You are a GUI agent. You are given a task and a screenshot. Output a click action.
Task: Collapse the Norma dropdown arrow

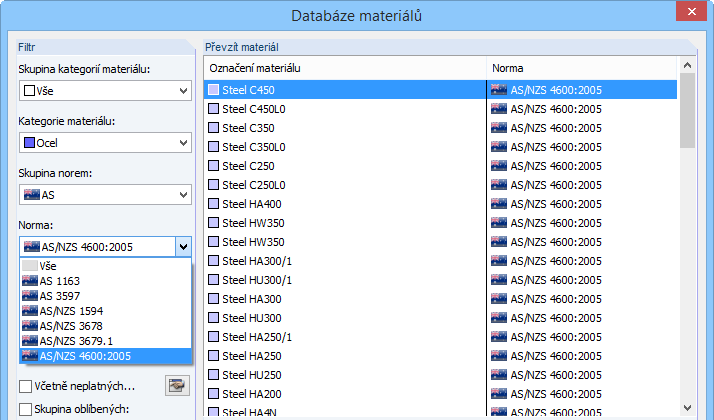183,247
